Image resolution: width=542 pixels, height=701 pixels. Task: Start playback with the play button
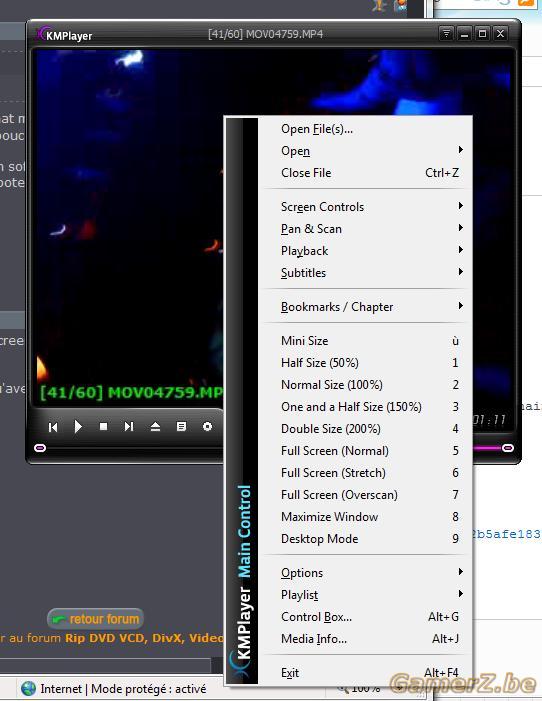pyautogui.click(x=78, y=427)
